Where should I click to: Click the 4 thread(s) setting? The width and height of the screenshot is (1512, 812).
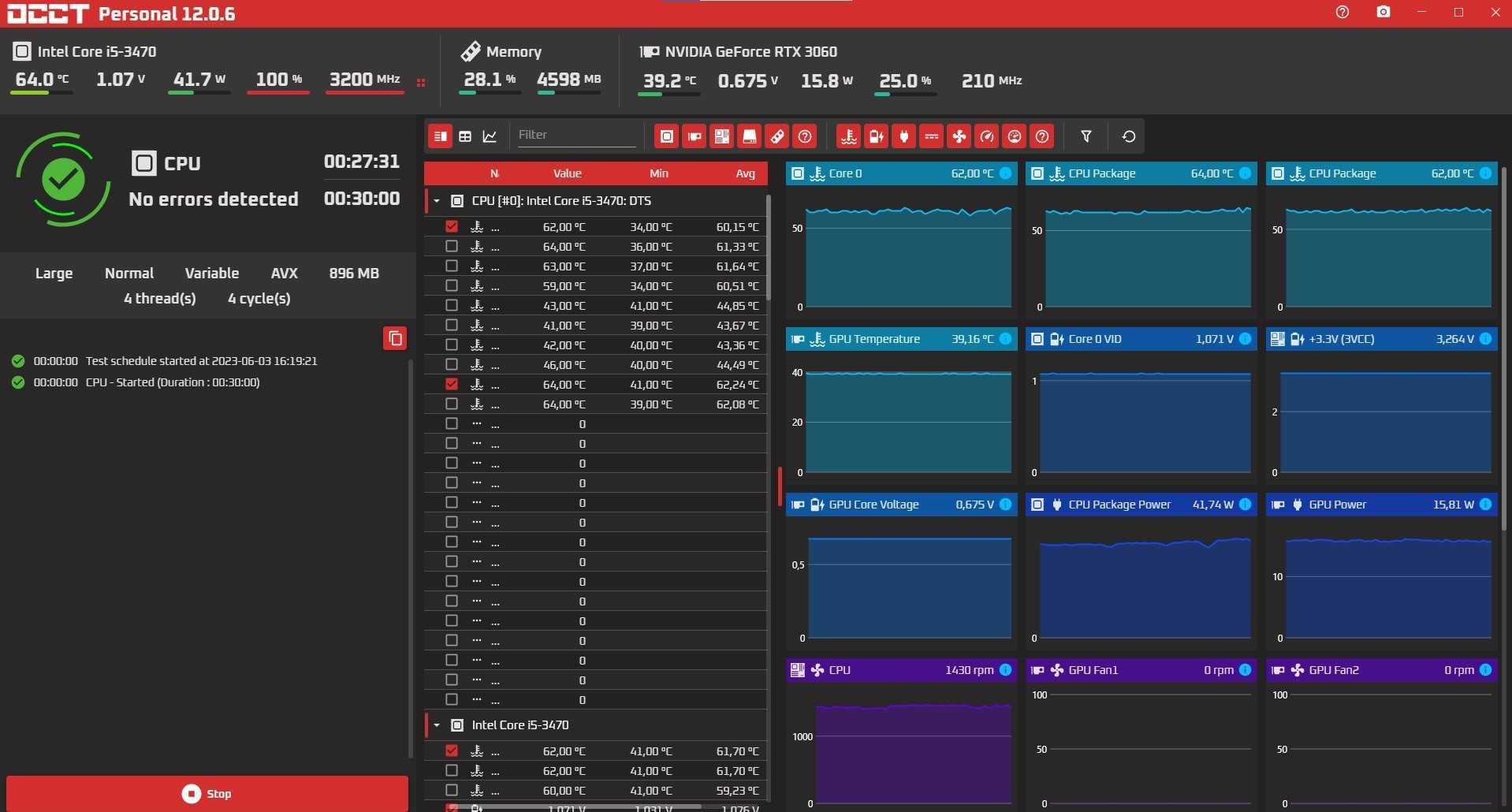click(160, 299)
